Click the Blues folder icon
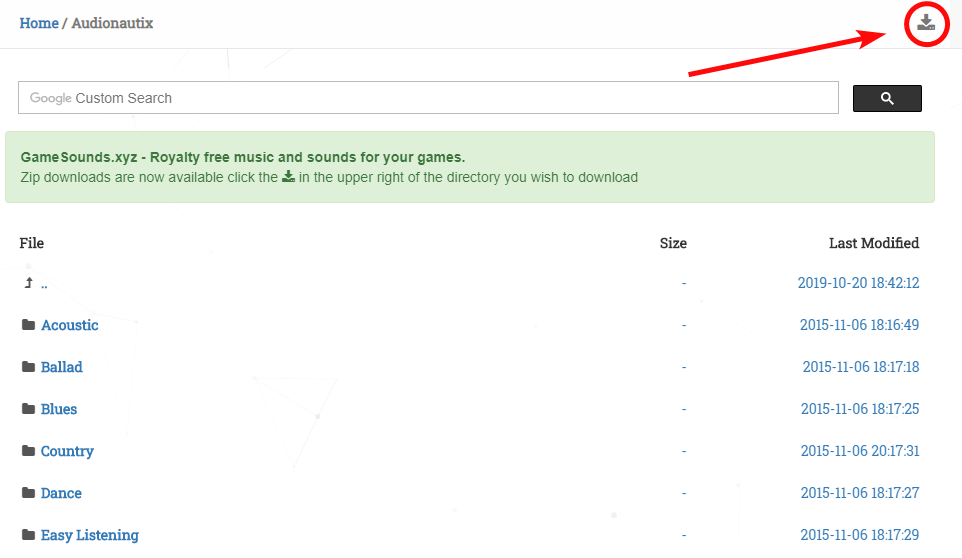The width and height of the screenshot is (962, 558). coord(28,408)
